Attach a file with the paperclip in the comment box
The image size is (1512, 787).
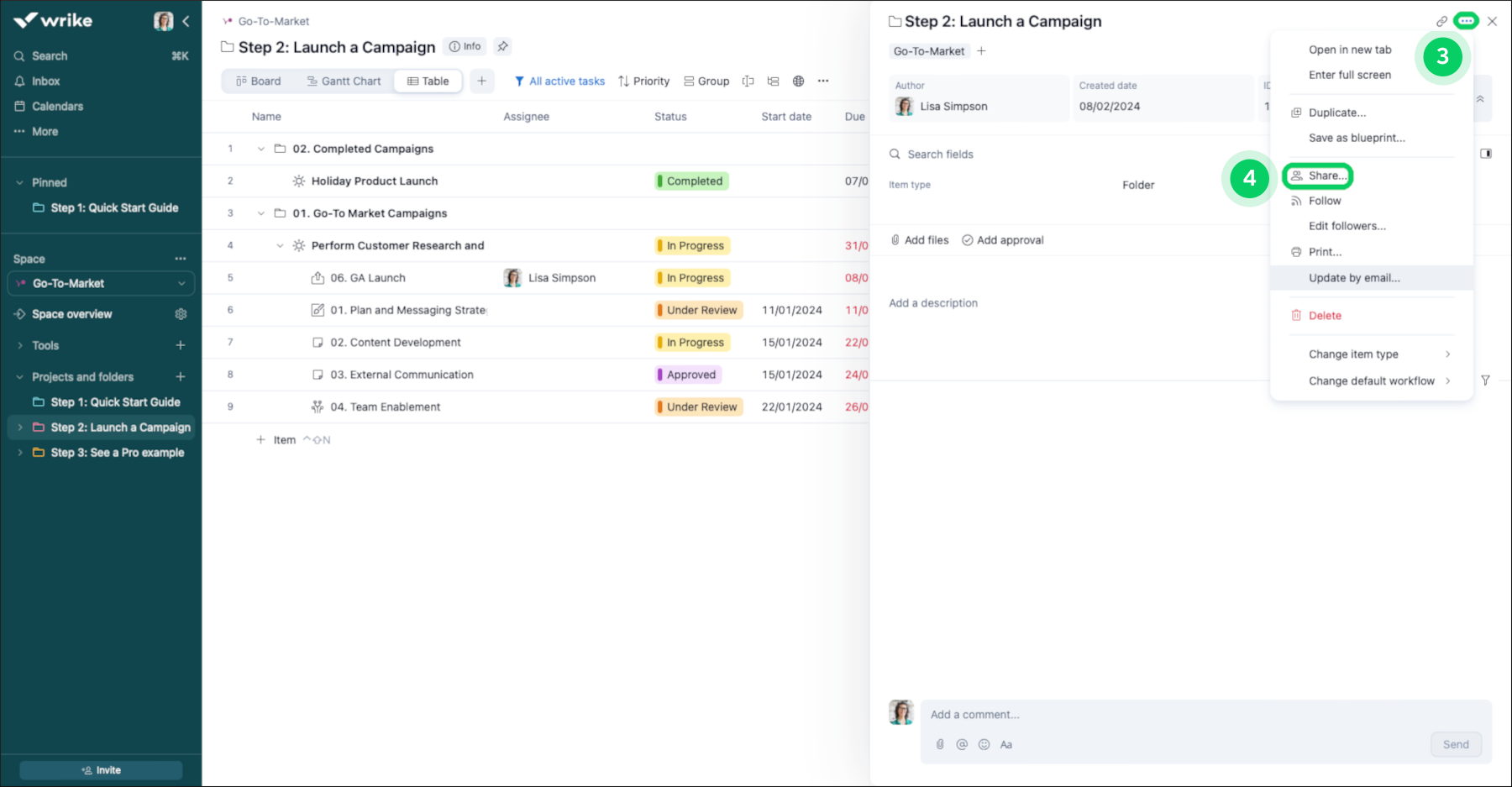(x=939, y=744)
